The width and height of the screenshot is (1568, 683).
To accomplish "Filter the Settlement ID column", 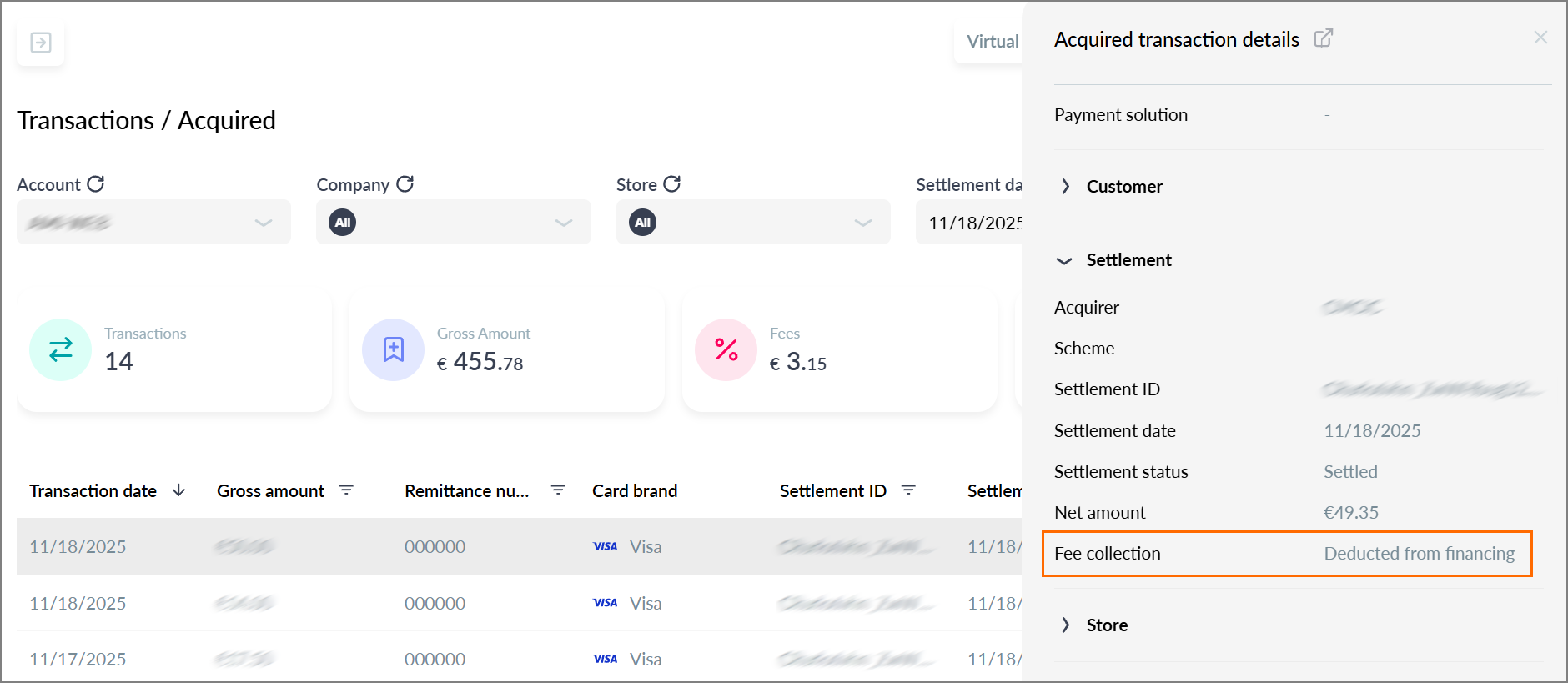I will pos(908,490).
